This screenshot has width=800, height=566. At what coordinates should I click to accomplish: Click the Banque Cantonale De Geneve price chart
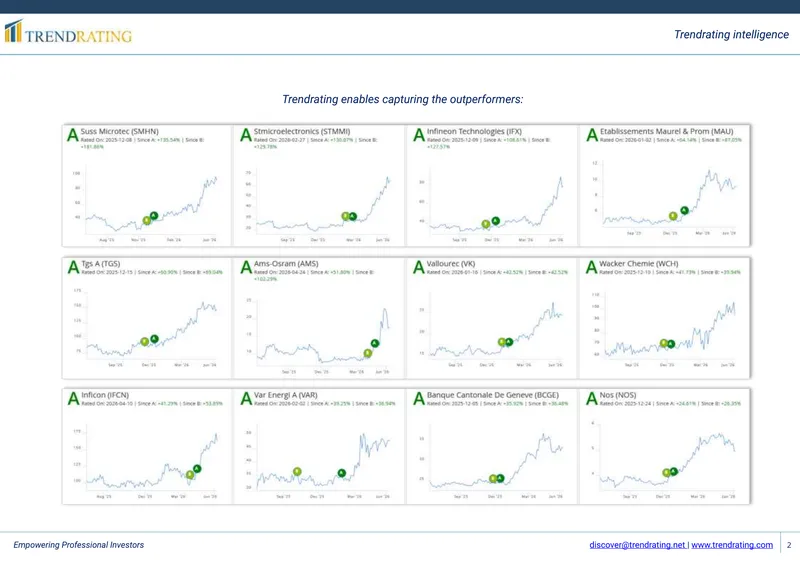493,461
